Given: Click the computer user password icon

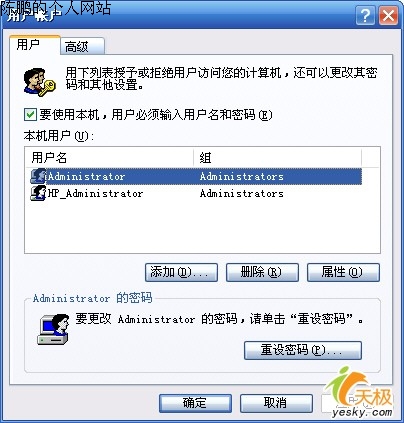Looking at the screenshot, I should point(53,329).
